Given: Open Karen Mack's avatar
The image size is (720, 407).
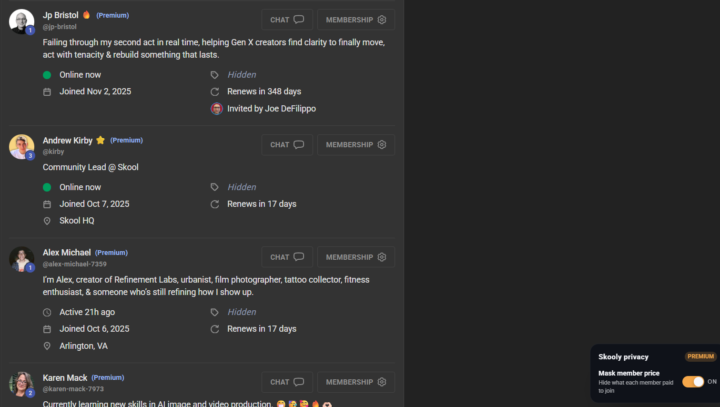Looking at the screenshot, I should [x=22, y=384].
